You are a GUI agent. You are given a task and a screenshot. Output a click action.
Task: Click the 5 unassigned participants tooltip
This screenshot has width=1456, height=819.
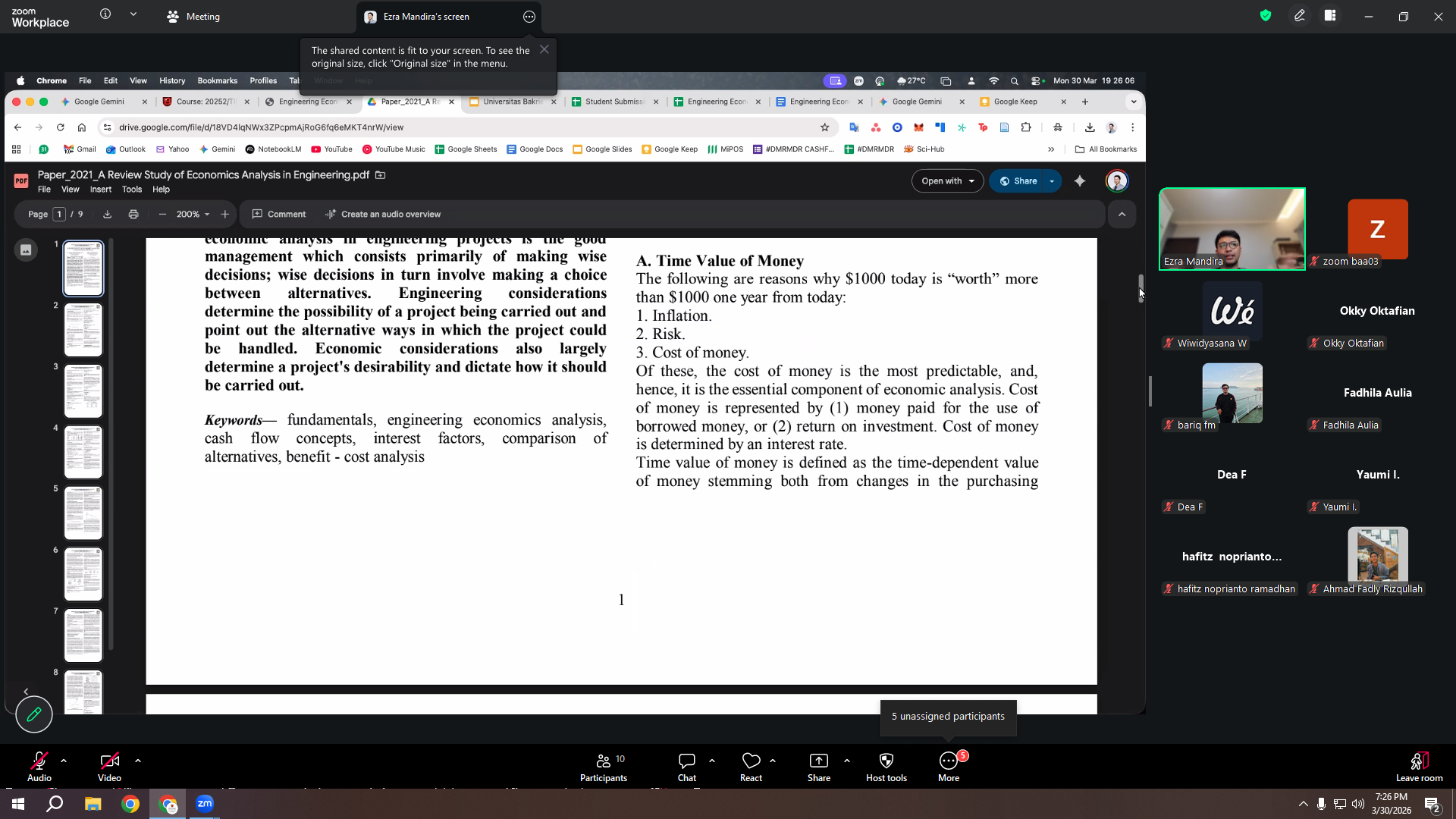point(948,717)
